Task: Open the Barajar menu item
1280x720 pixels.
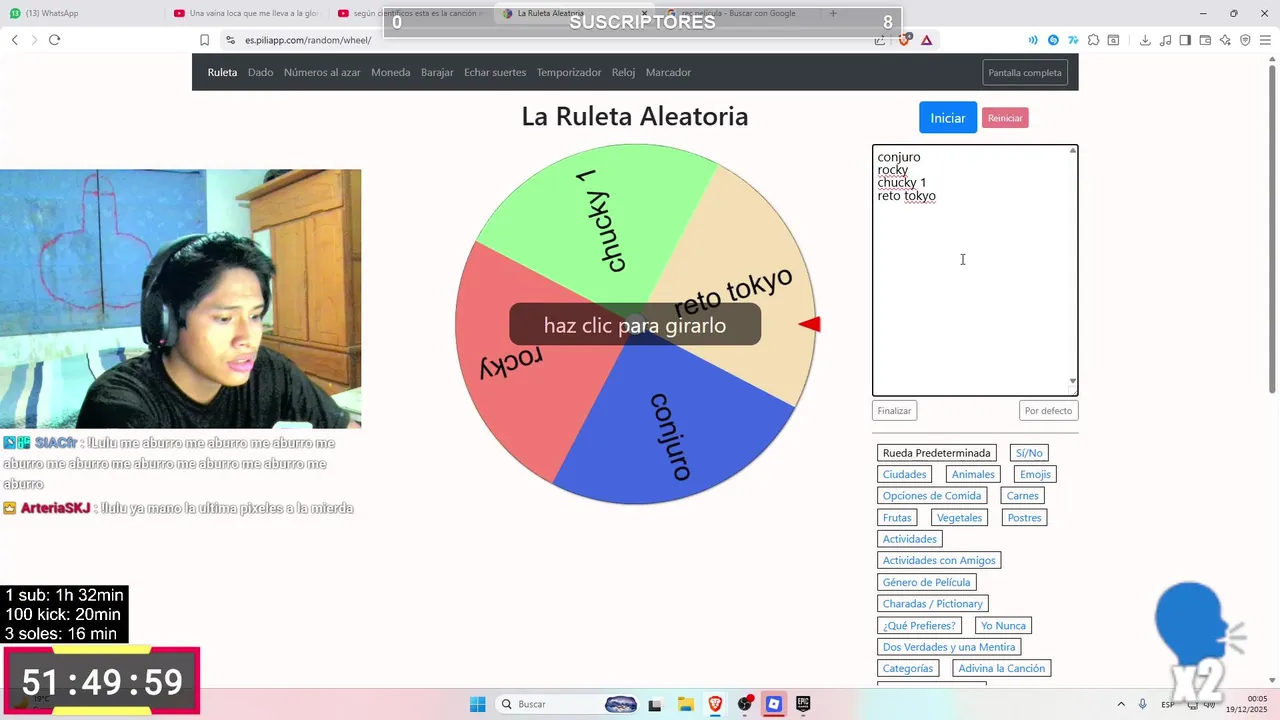Action: click(x=437, y=72)
